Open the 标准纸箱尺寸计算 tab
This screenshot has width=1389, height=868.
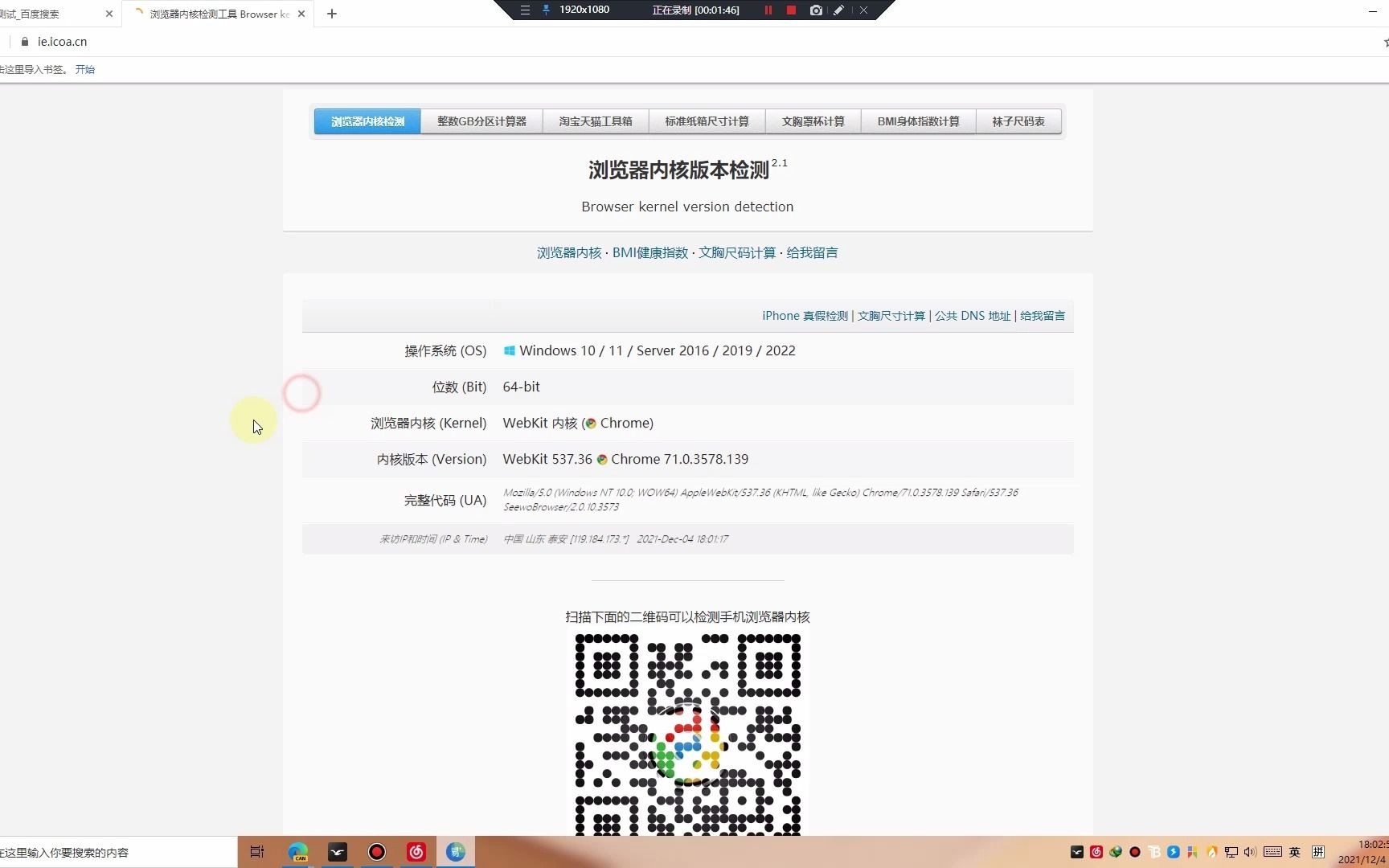707,121
